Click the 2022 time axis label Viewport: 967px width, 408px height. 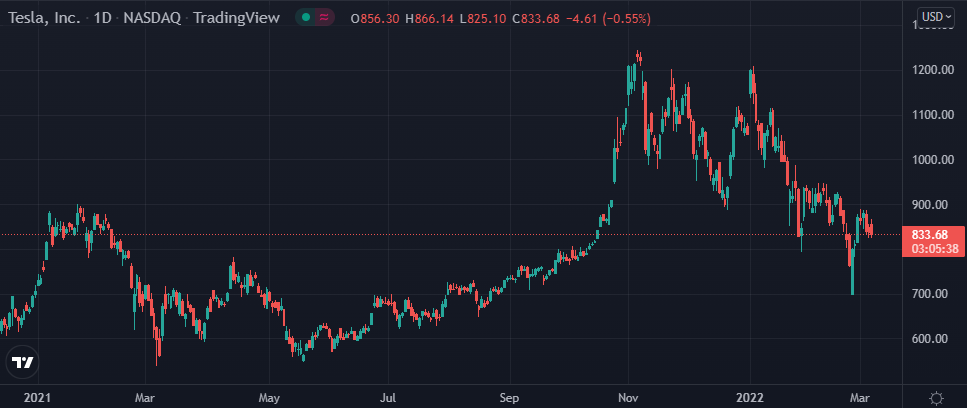pos(751,398)
